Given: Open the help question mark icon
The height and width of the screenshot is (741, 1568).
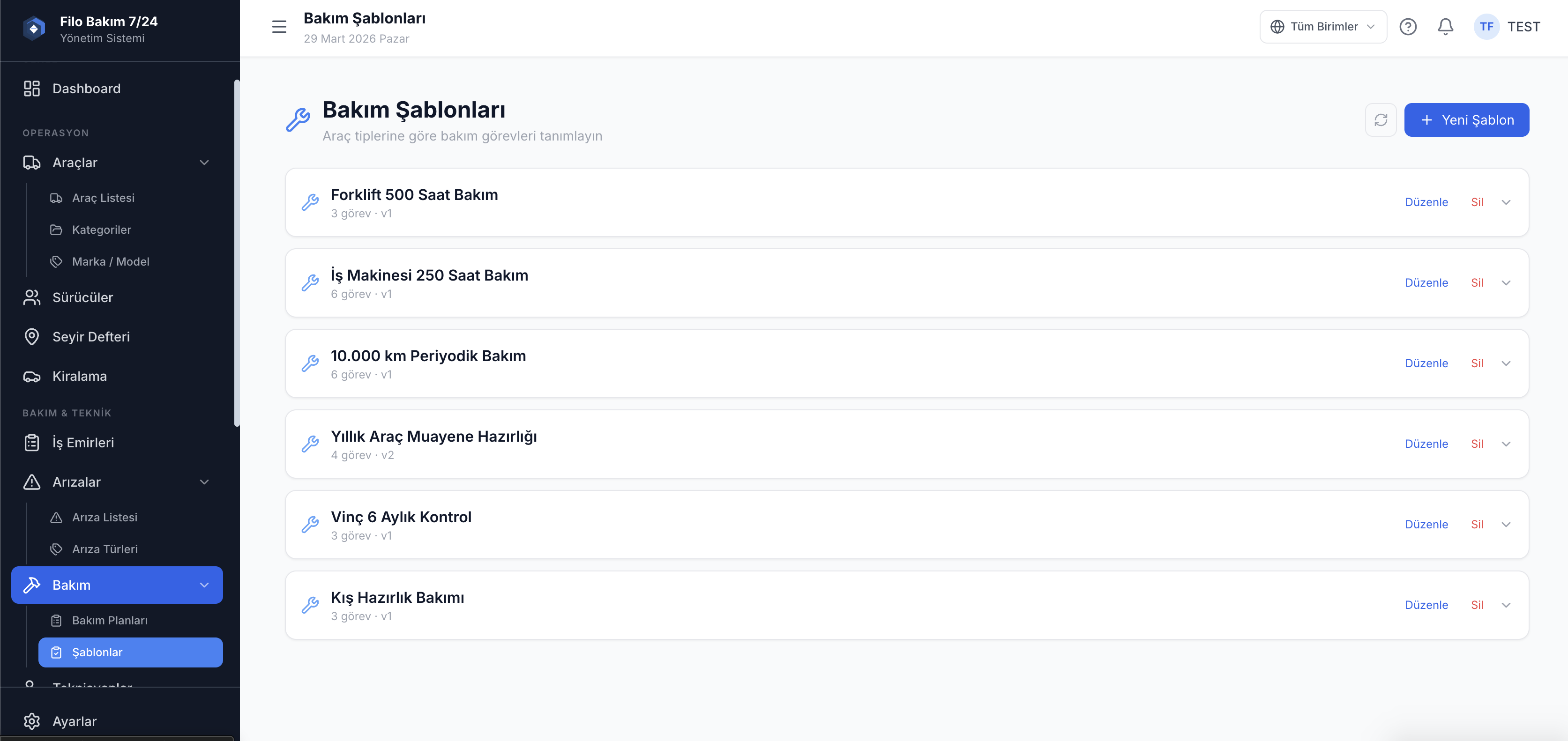Looking at the screenshot, I should 1407,27.
